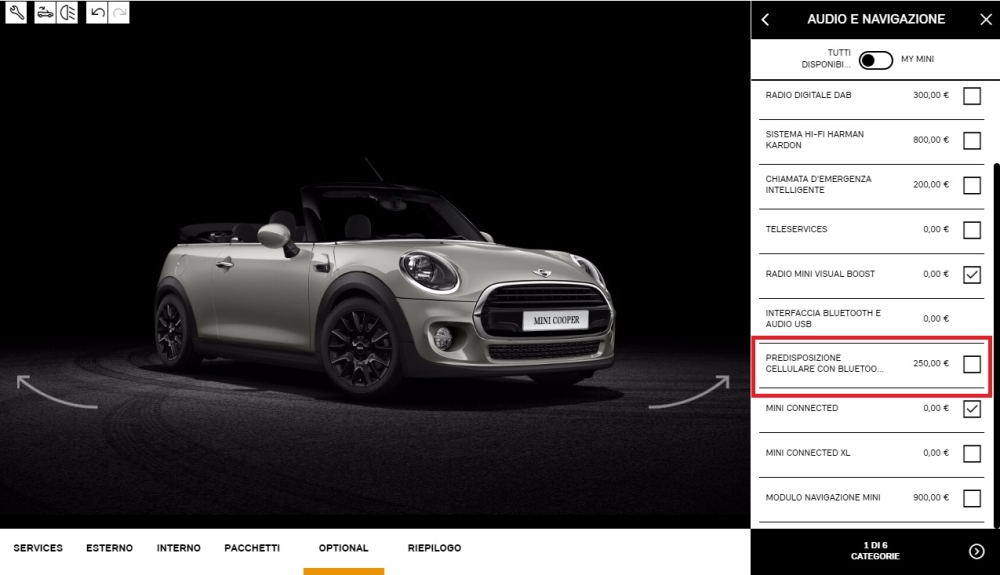Viewport: 1000px width, 575px height.
Task: Rotate car view with left arrow
Action: 57,391
